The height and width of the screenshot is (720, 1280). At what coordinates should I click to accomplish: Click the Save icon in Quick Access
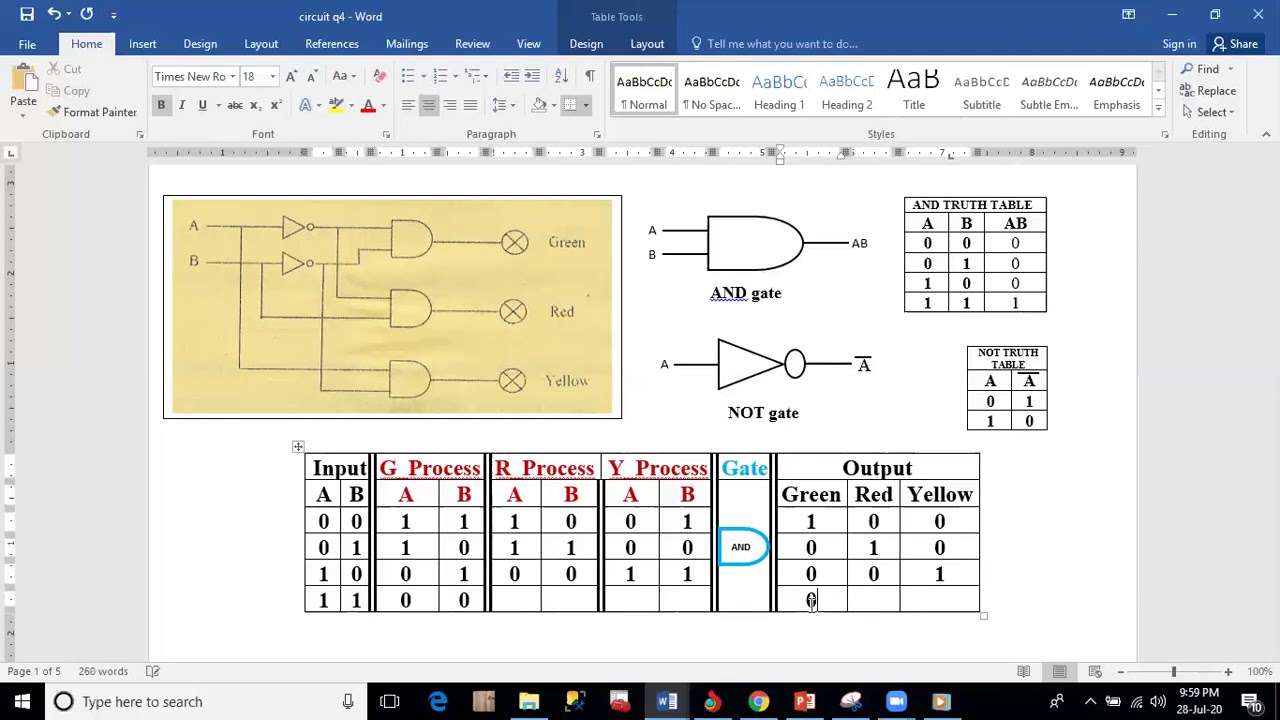point(27,14)
